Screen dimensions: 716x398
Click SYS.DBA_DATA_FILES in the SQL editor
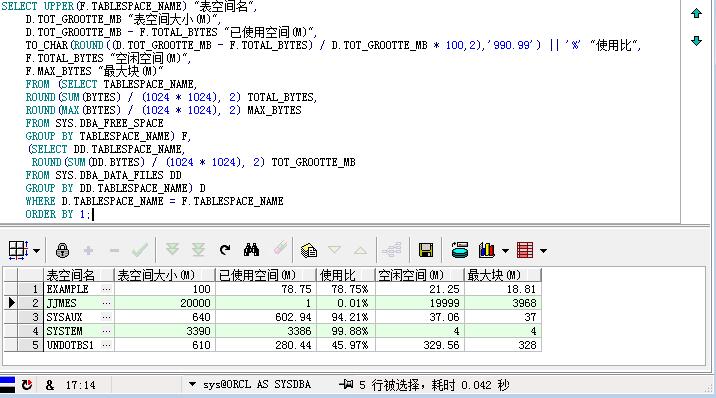pyautogui.click(x=109, y=175)
